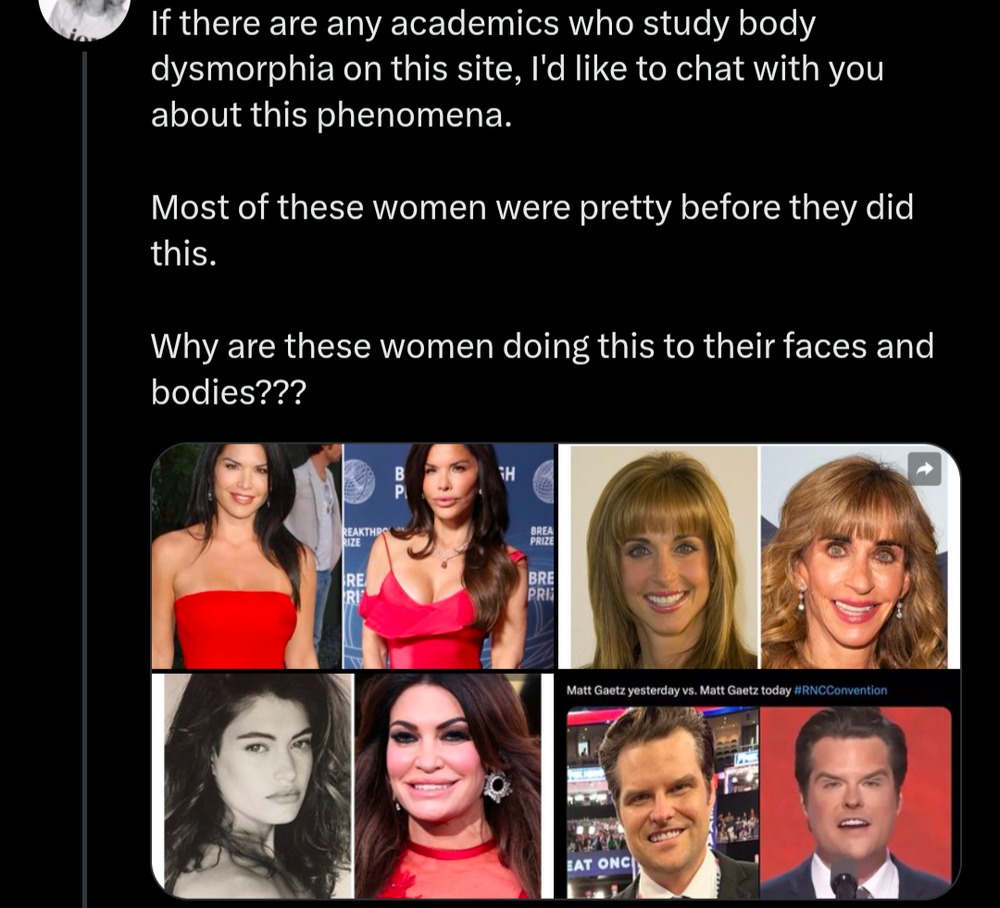Click the 'If there are any academics' paragraph
The width and height of the screenshot is (1000, 908).
tap(517, 69)
